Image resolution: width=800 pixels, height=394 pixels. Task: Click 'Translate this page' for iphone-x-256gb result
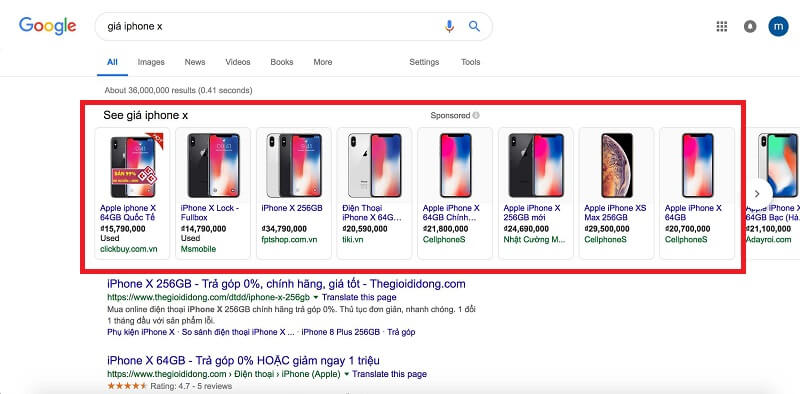coord(359,297)
